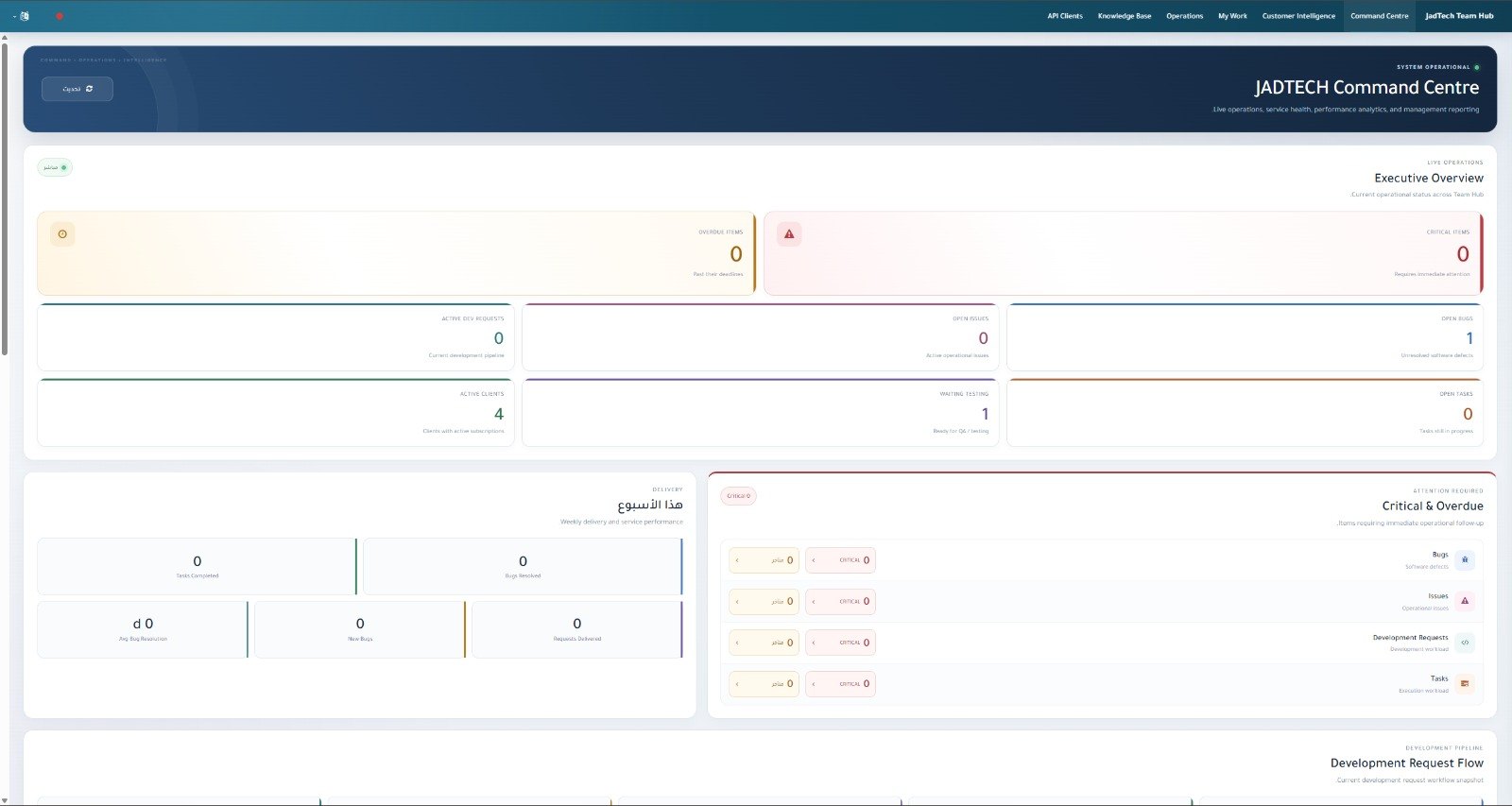Click the clock icon in Overdue Items card
Screen dimensions: 1512x806
tap(62, 233)
